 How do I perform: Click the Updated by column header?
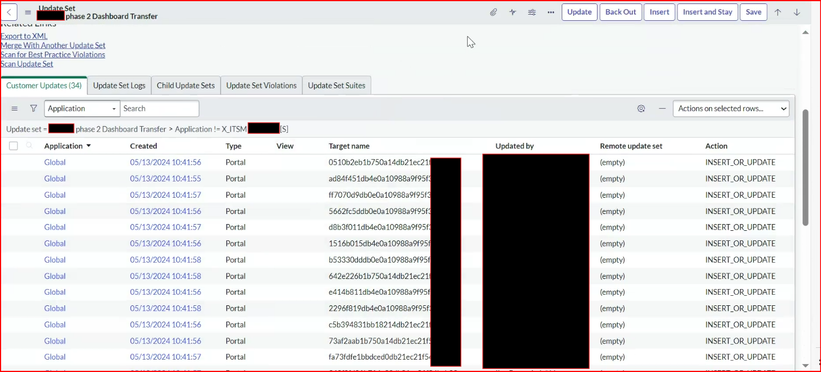(515, 146)
